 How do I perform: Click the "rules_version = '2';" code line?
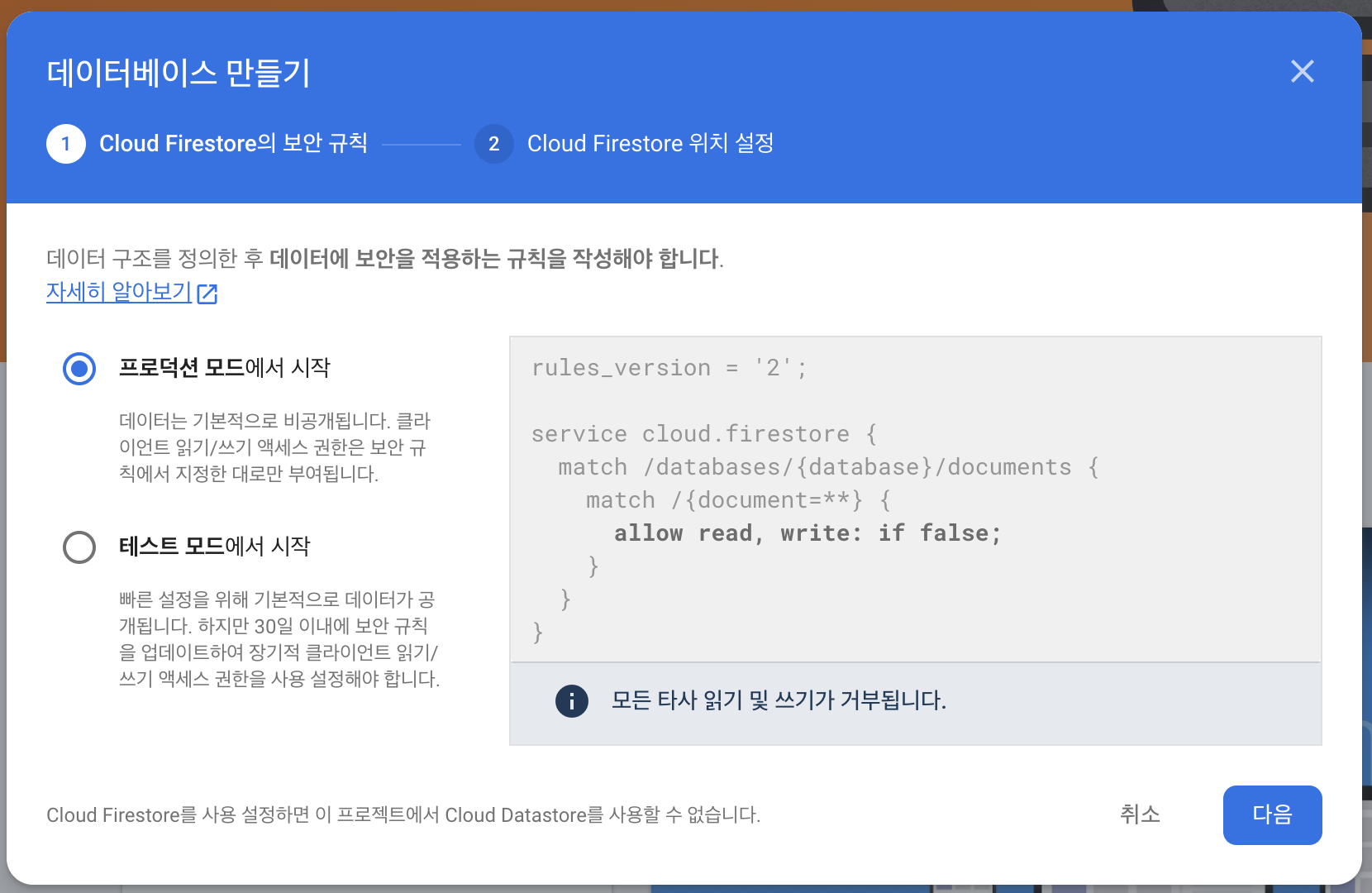[669, 368]
